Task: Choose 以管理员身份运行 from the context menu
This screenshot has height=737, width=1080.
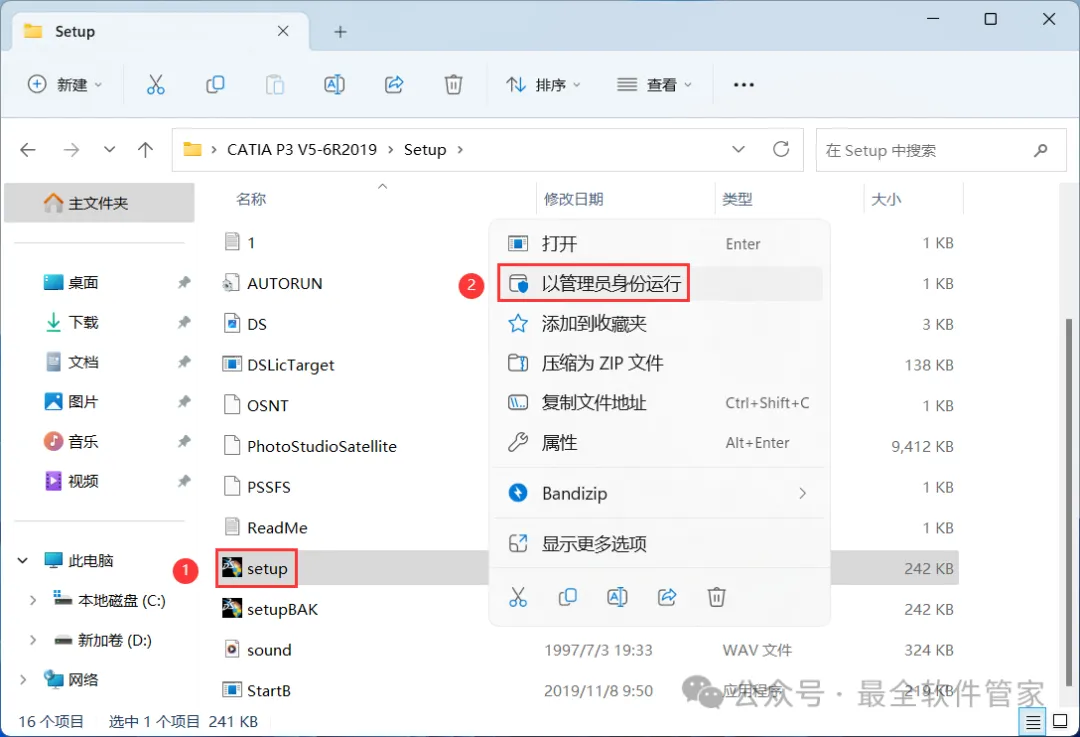Action: pos(660,284)
